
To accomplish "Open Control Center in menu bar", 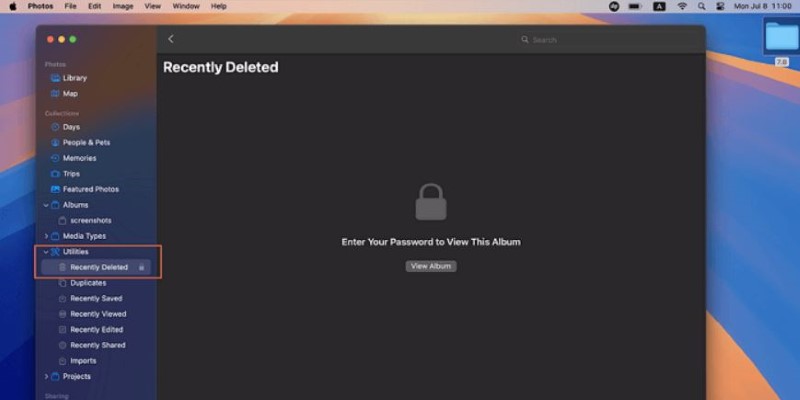I will click(720, 7).
